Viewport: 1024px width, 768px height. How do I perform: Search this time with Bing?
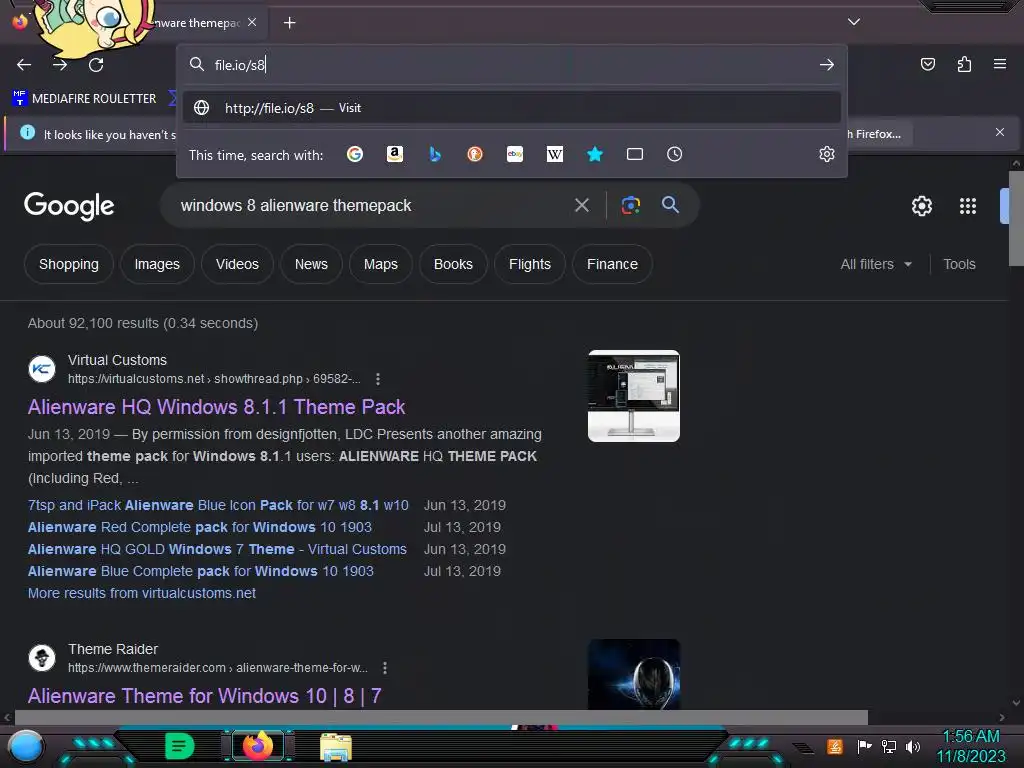pos(435,154)
